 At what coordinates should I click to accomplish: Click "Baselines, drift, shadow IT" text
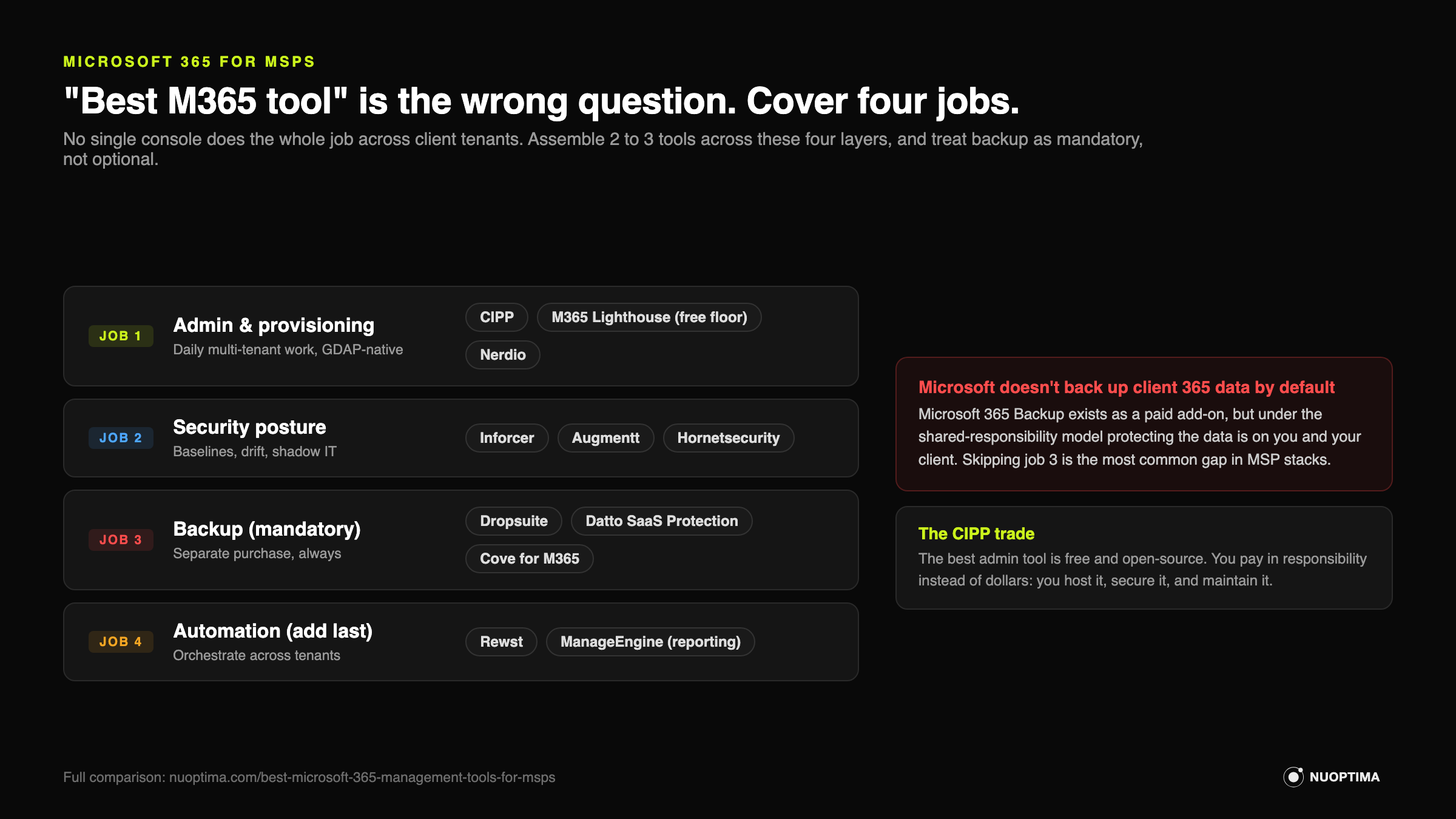pos(255,451)
